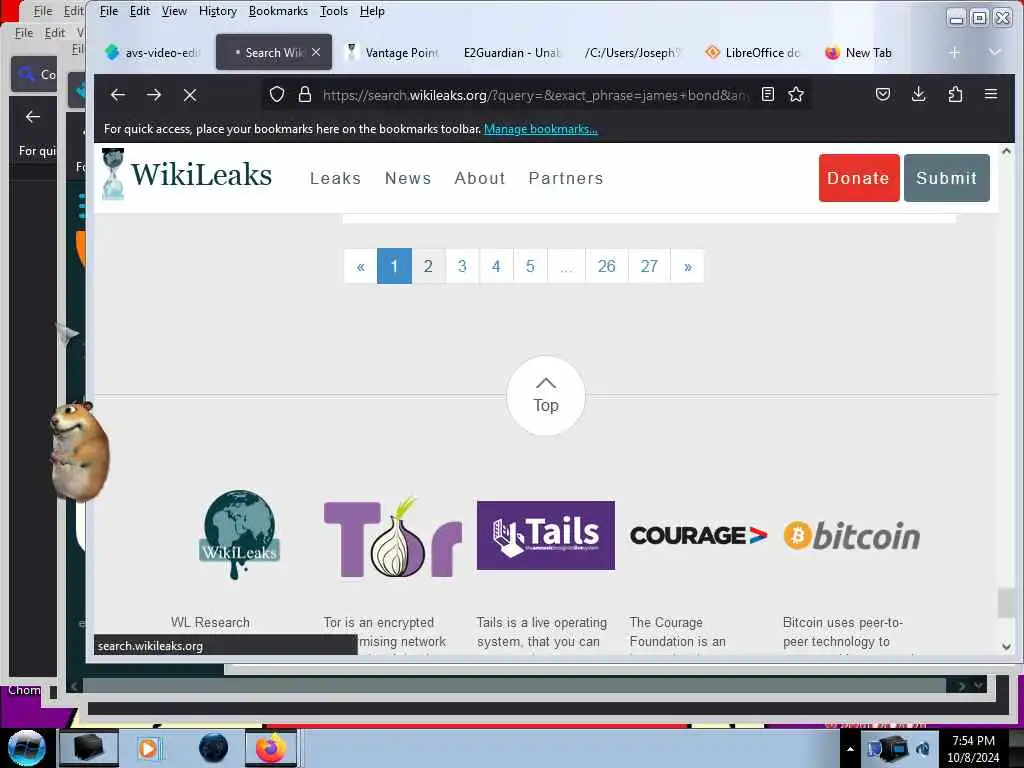The image size is (1024, 768).
Task: Toggle reader view icon in address bar
Action: (768, 95)
